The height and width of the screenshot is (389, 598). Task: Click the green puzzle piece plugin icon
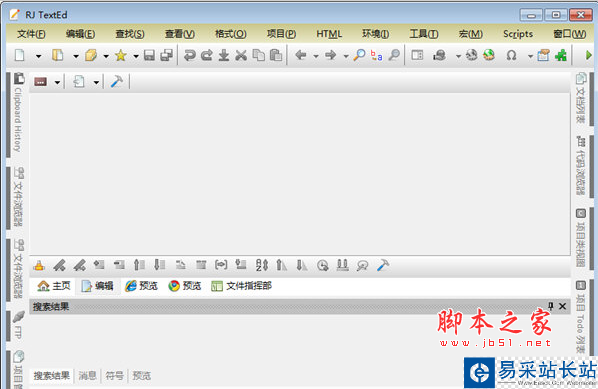[x=561, y=55]
